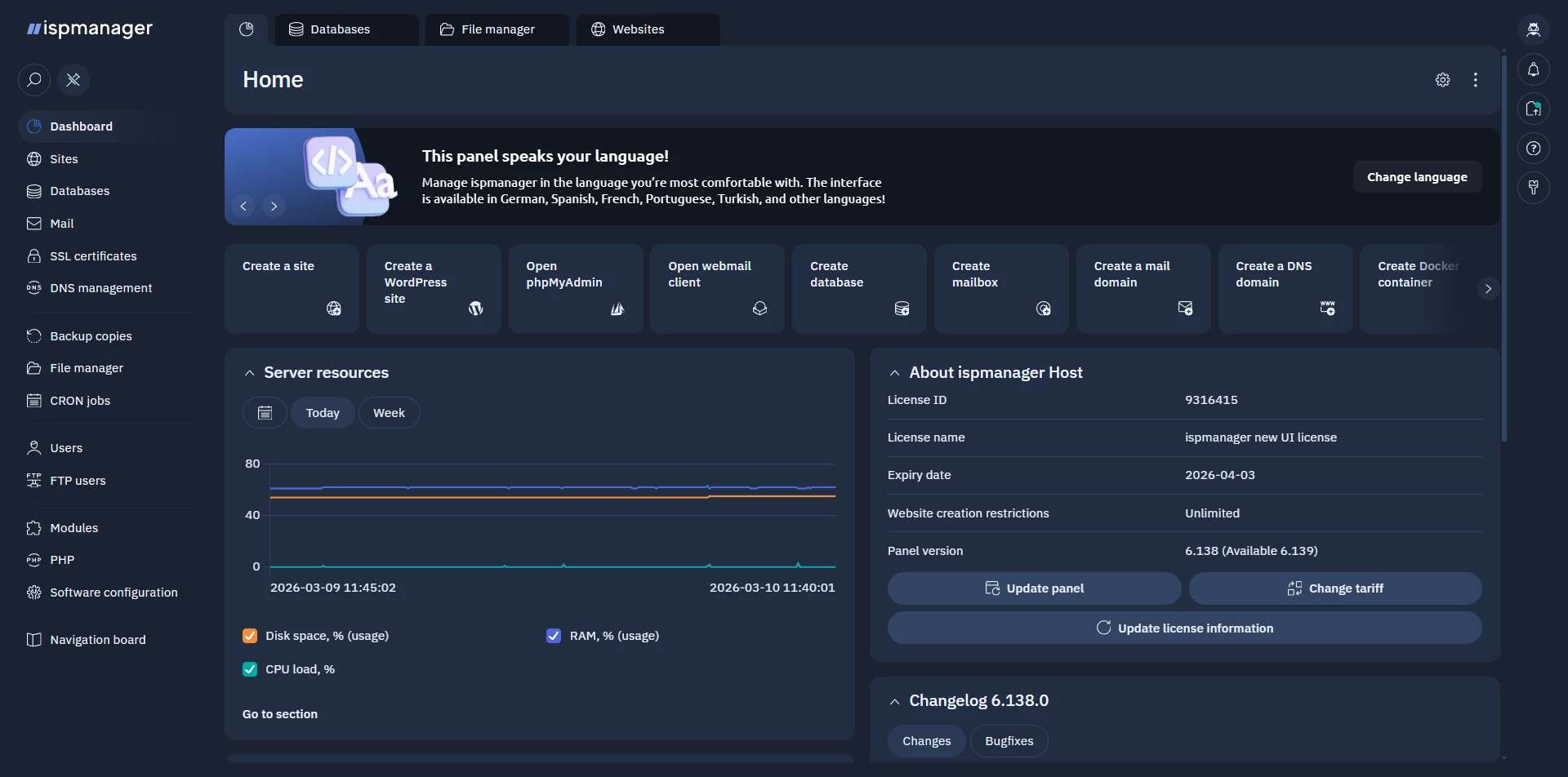Click the search magnifier icon in sidebar
The width and height of the screenshot is (1568, 777).
pyautogui.click(x=34, y=80)
